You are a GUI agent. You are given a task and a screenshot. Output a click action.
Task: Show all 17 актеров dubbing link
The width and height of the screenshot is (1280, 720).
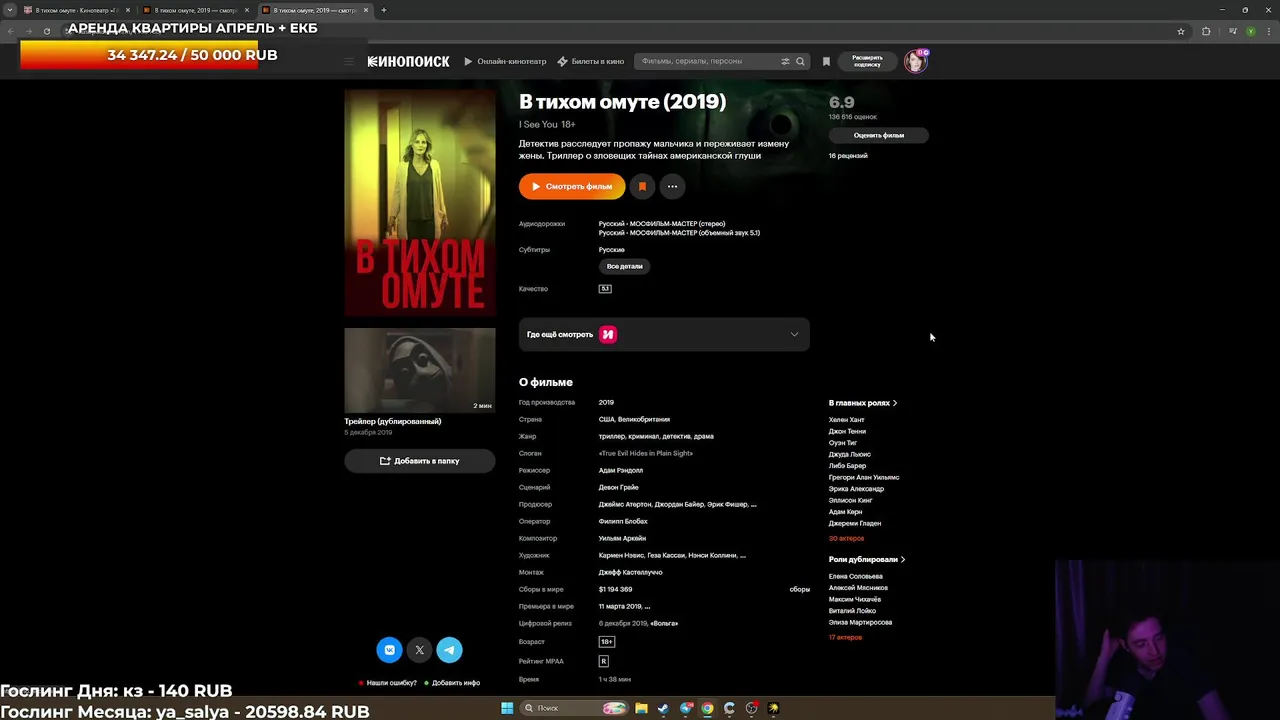(x=845, y=637)
